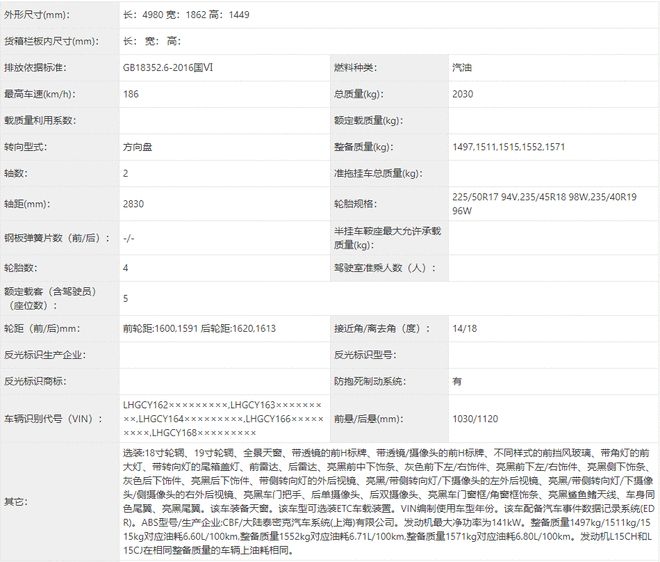This screenshot has width=660, height=562.
Task: Select the axle count value 2
Action: pyautogui.click(x=125, y=173)
